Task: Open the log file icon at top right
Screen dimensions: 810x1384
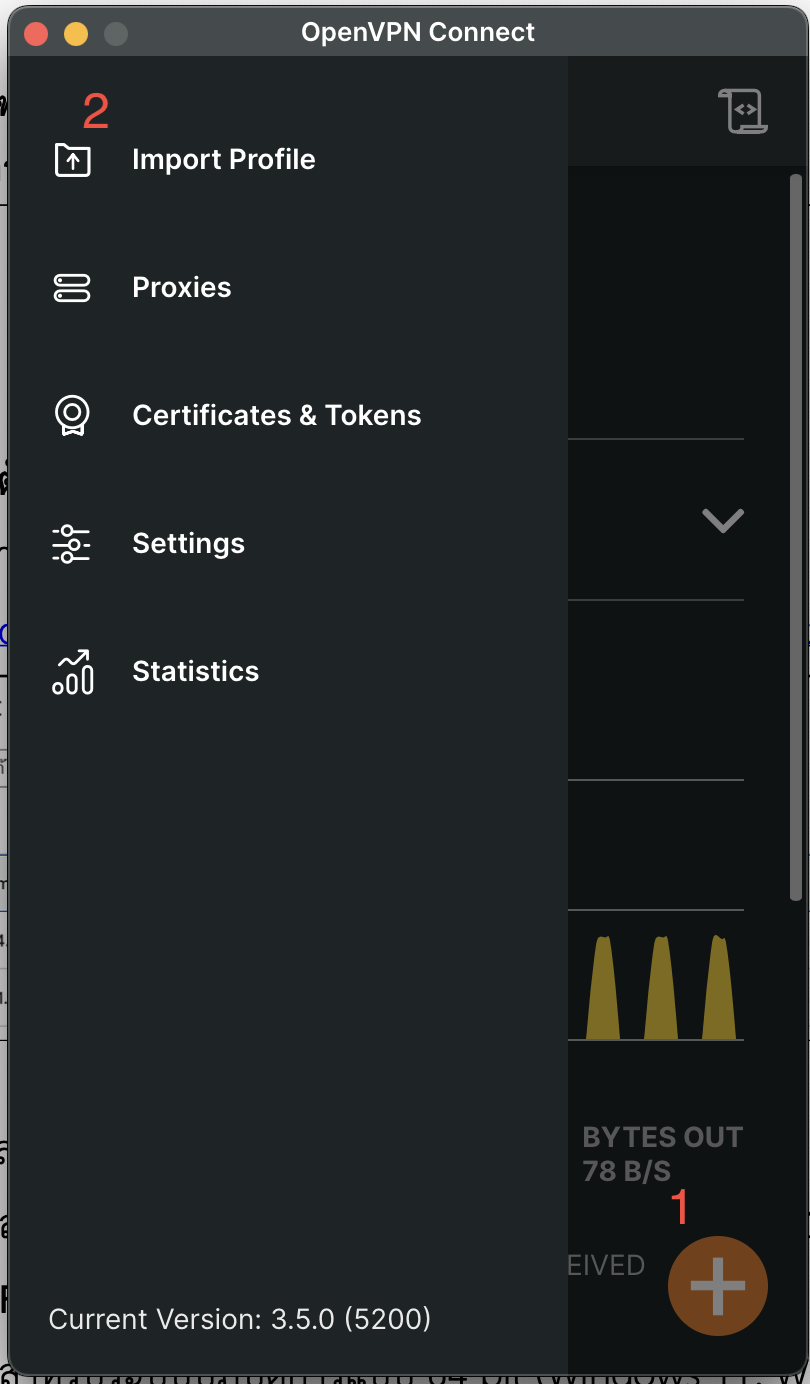Action: click(742, 111)
